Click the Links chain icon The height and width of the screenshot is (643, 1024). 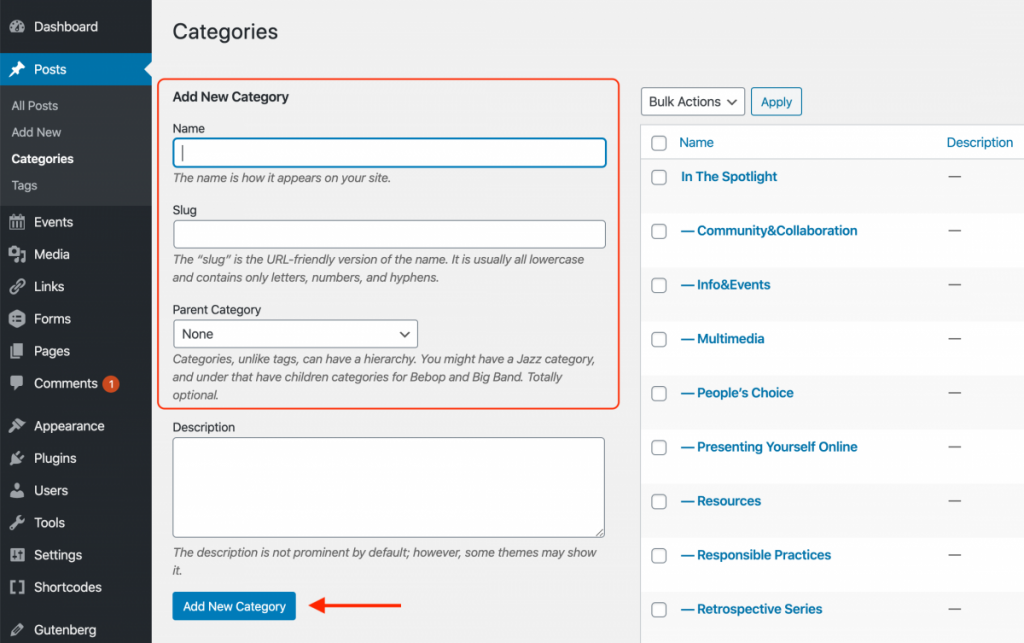[17, 287]
